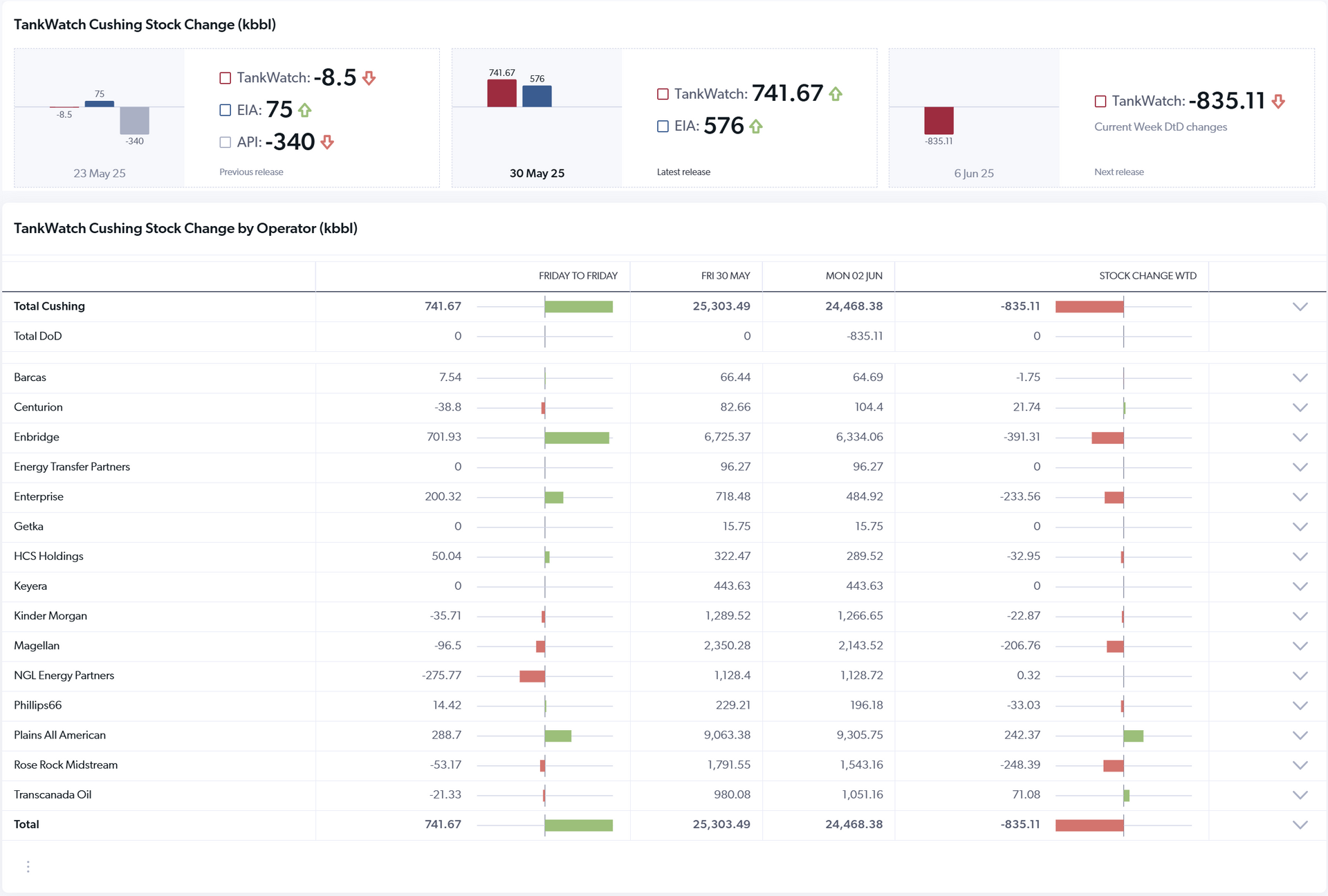Click the 75 blue bar in 23 May chart

100,104
